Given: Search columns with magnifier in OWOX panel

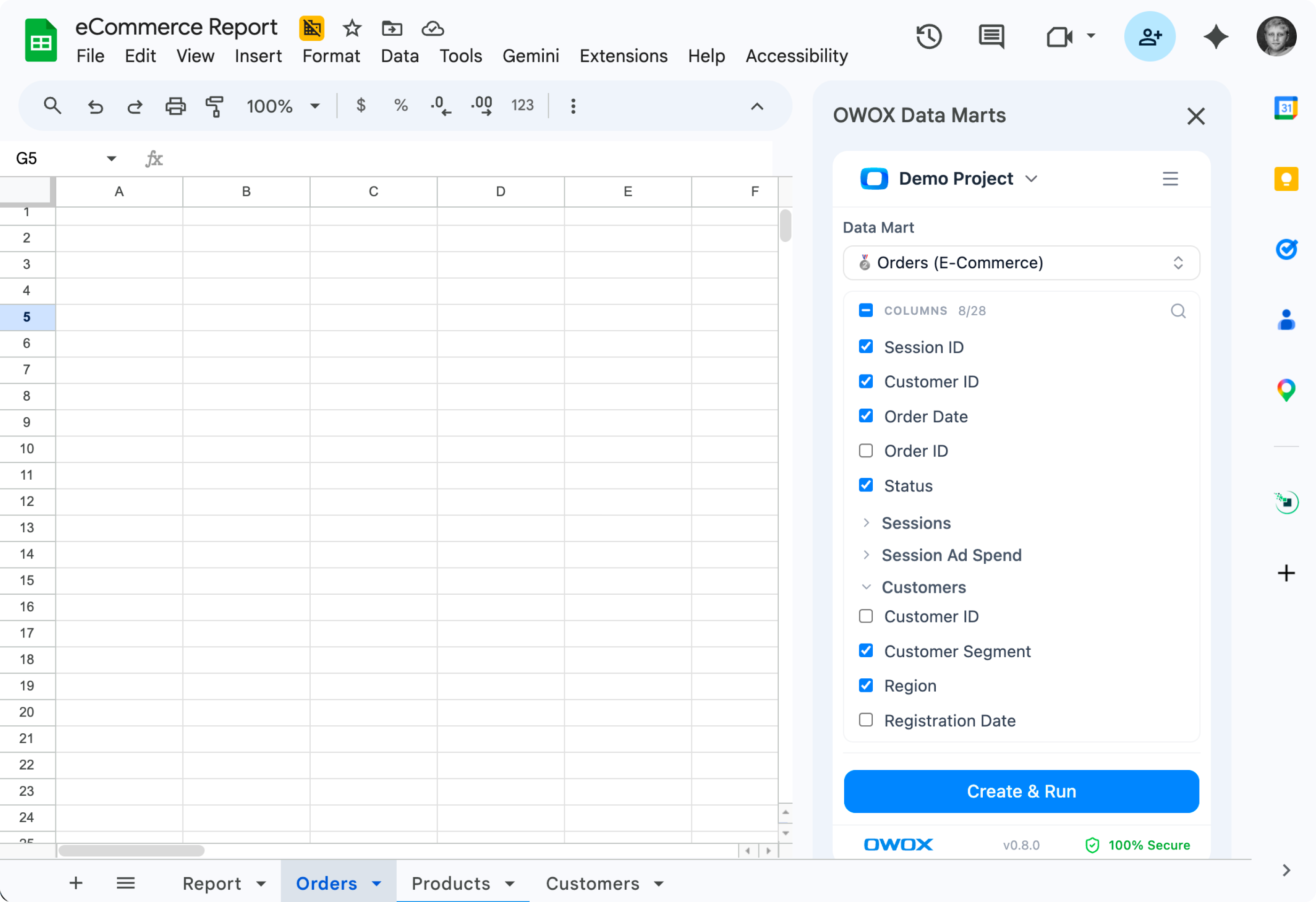Looking at the screenshot, I should pos(1178,311).
